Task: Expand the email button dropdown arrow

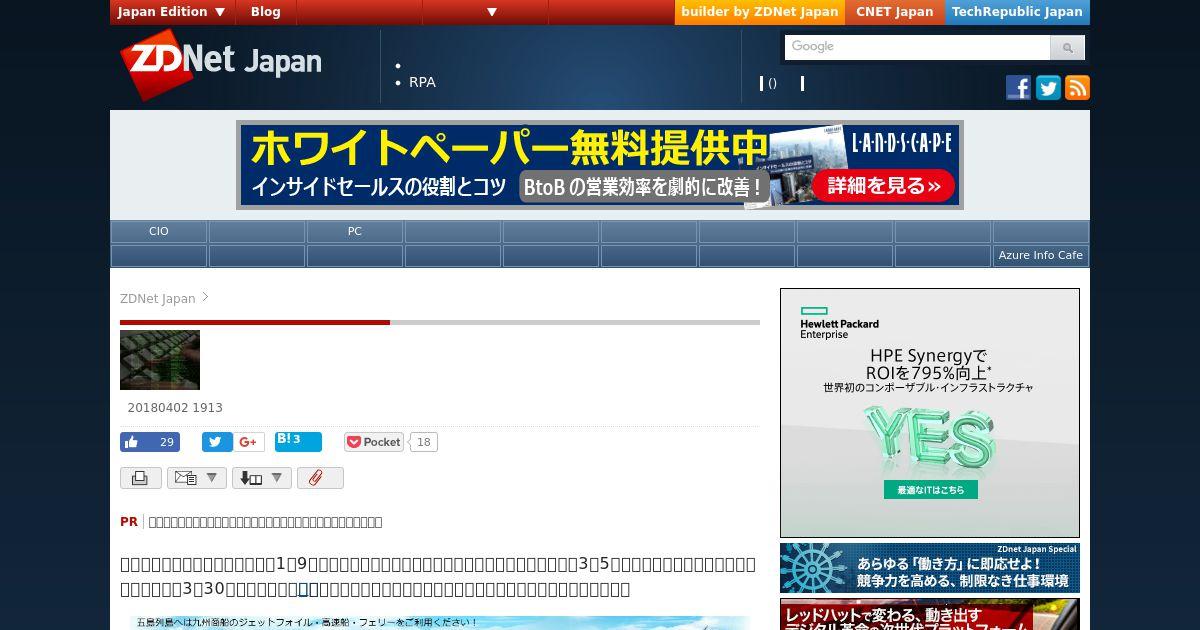Action: [213, 478]
